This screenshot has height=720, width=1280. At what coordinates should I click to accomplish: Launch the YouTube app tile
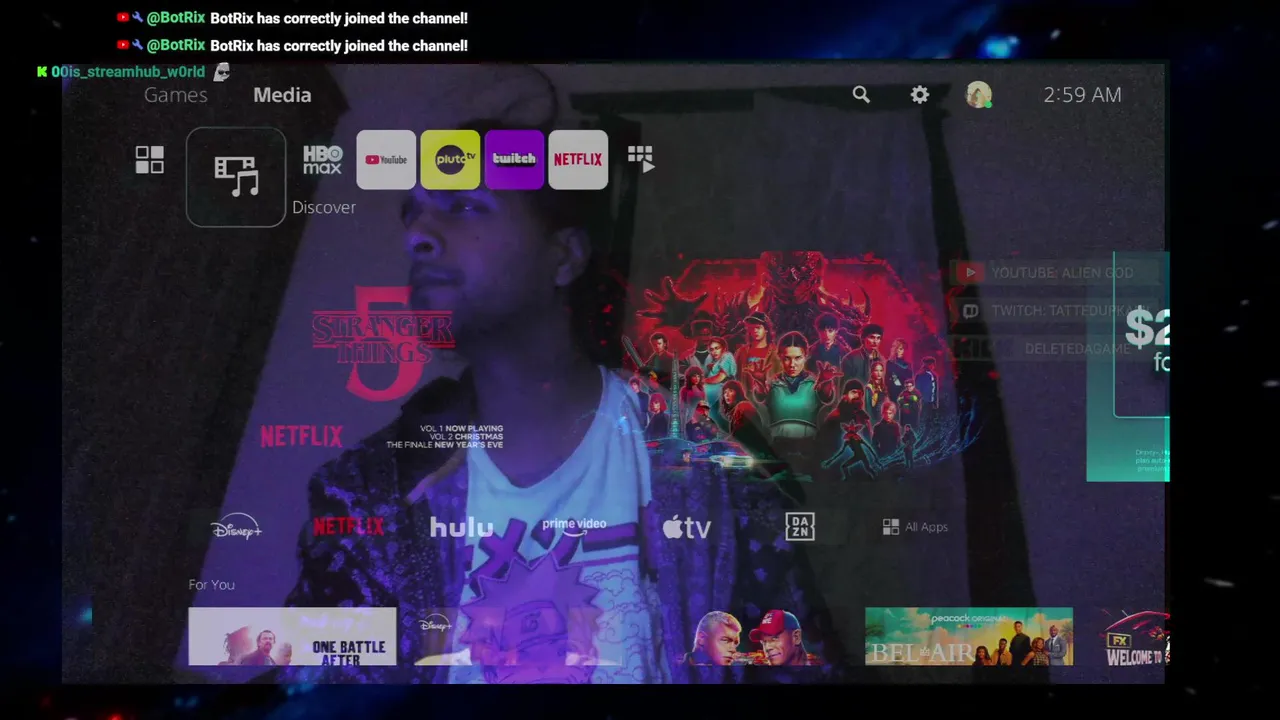click(386, 160)
